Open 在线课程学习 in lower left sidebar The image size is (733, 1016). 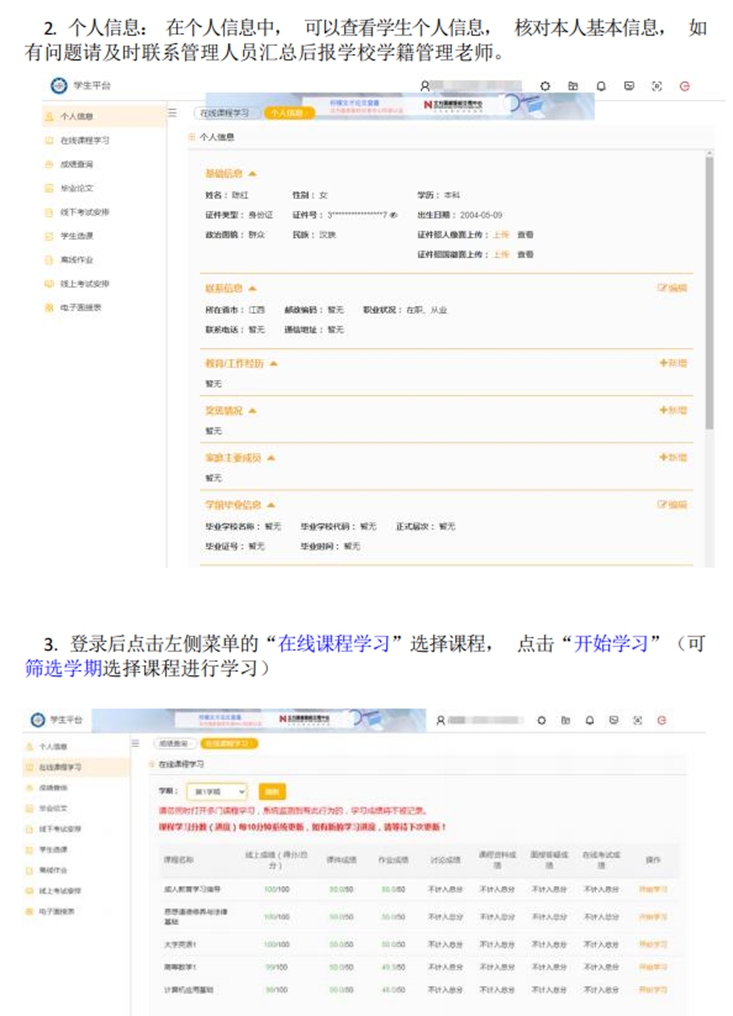click(61, 767)
